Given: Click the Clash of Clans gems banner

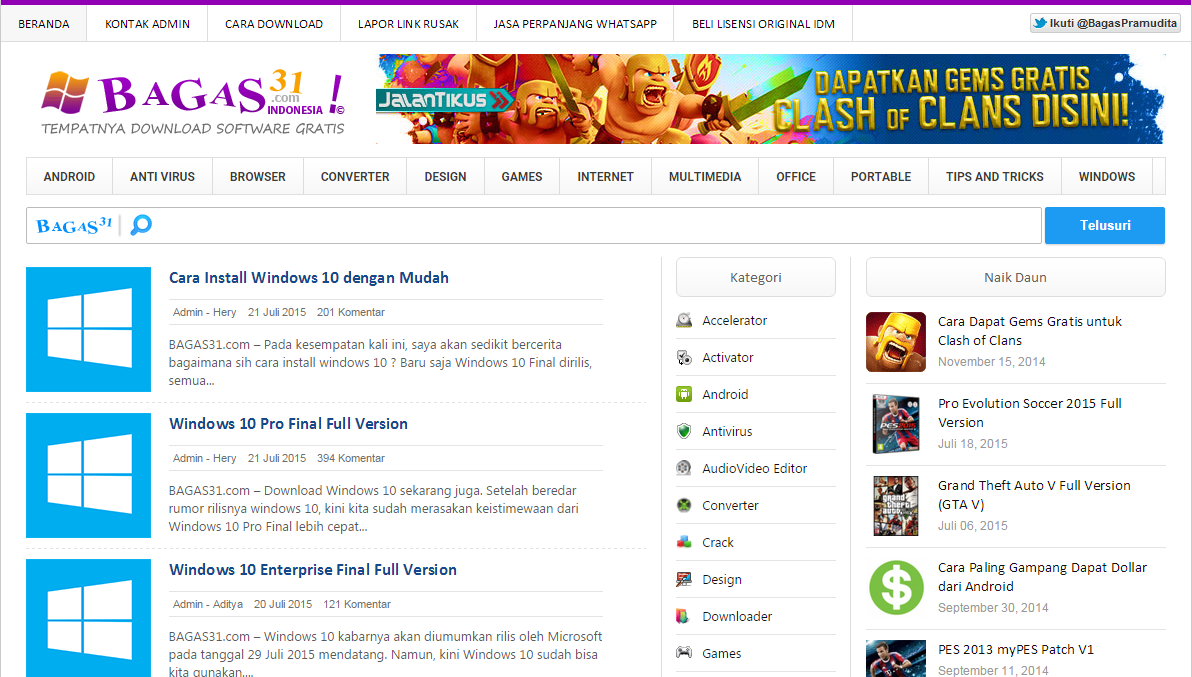Looking at the screenshot, I should [x=769, y=99].
